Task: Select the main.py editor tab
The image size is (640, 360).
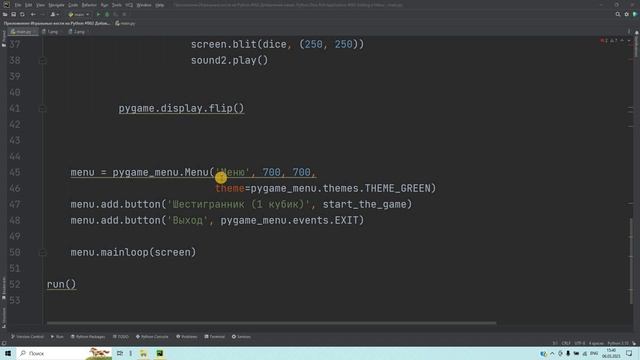Action: point(23,31)
